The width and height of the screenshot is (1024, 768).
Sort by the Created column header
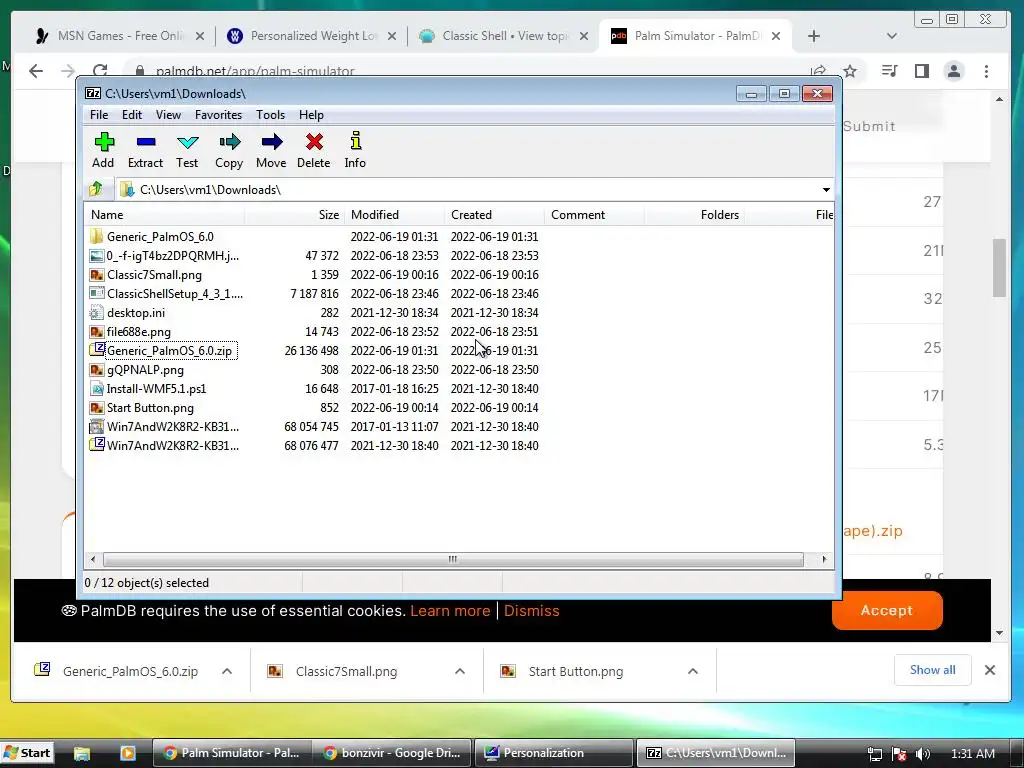494,215
